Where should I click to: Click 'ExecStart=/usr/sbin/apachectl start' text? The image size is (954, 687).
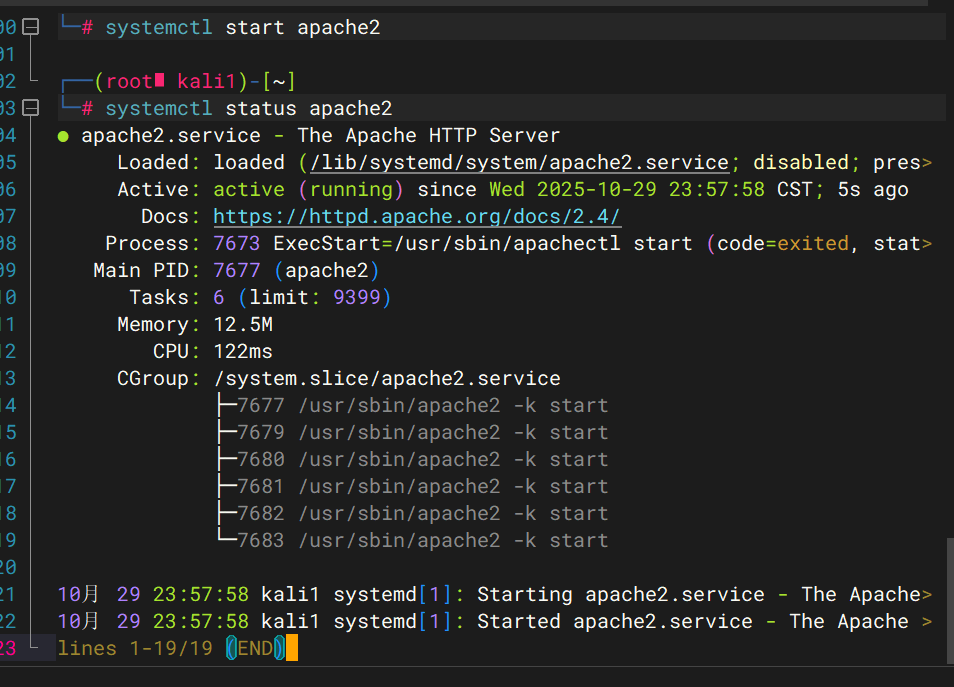(x=483, y=243)
